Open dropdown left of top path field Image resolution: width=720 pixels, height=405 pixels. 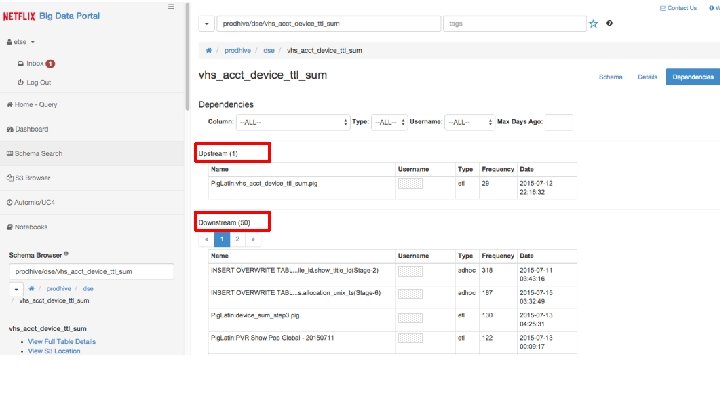pos(207,24)
